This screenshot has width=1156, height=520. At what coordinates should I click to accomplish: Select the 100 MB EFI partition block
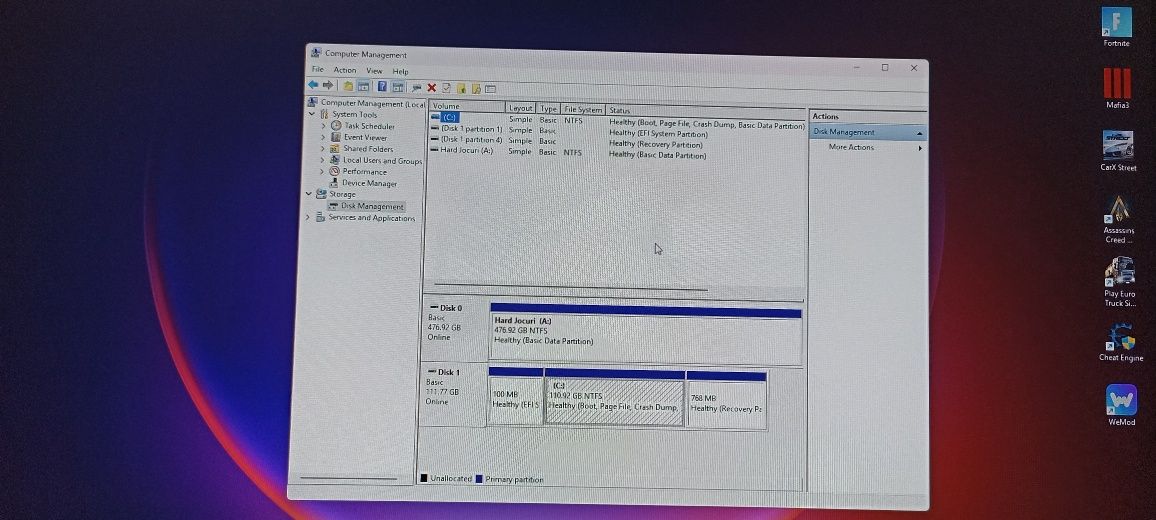515,397
